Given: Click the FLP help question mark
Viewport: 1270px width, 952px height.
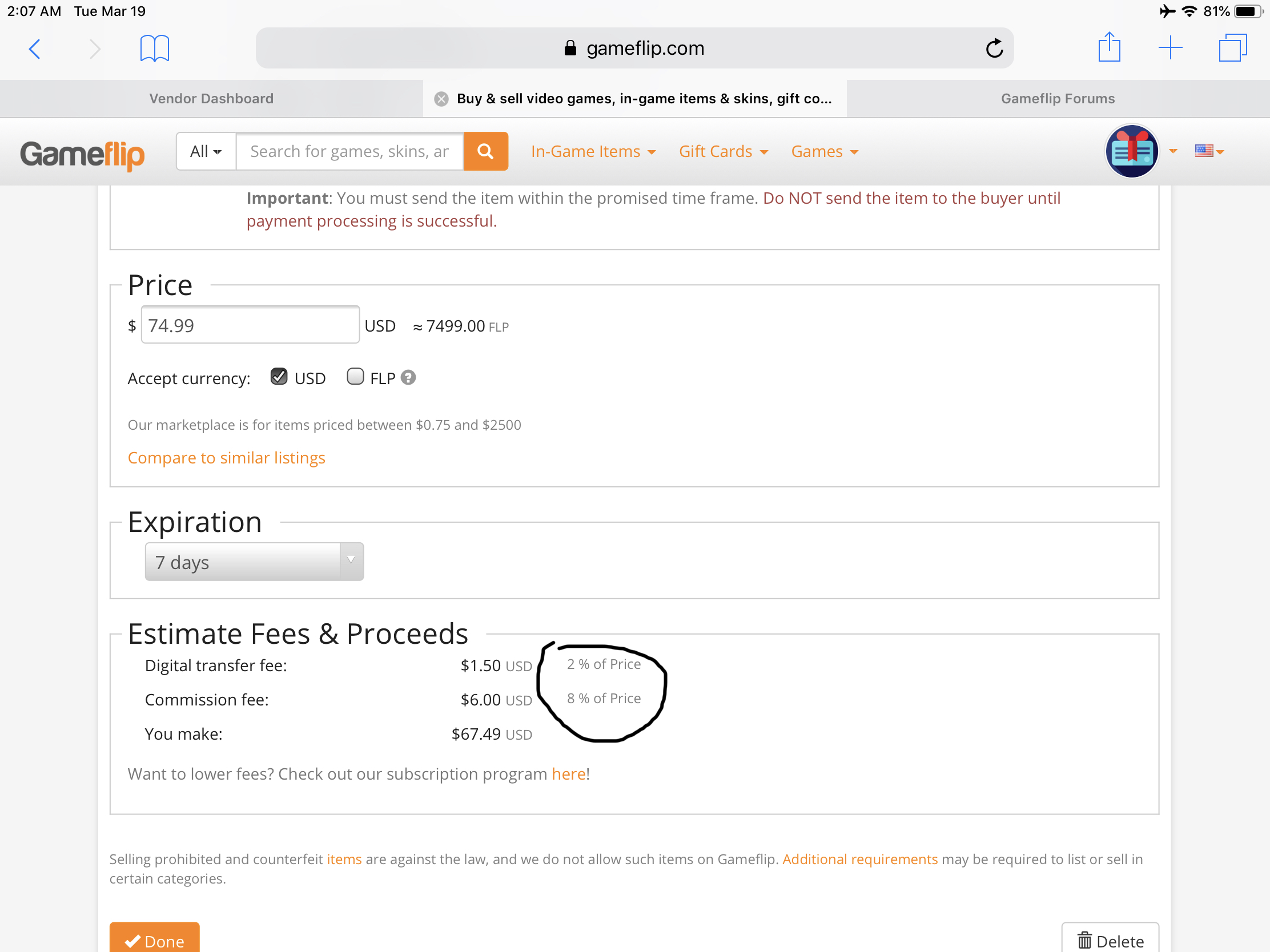Looking at the screenshot, I should (x=408, y=378).
